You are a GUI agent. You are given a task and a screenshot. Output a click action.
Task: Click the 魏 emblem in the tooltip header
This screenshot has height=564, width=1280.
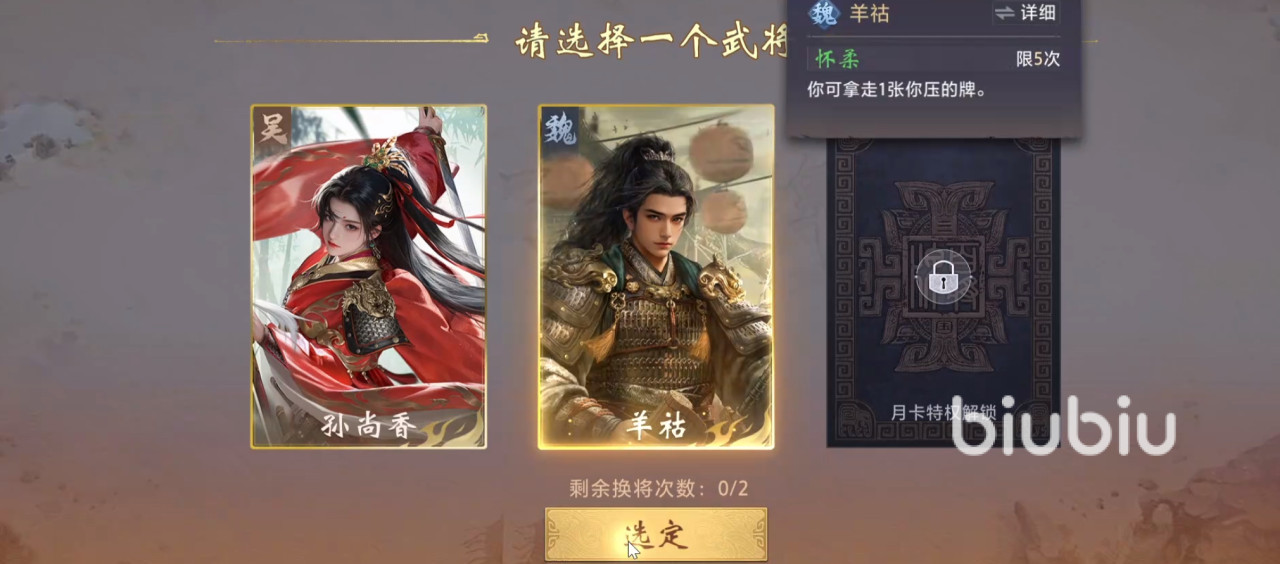[x=825, y=14]
